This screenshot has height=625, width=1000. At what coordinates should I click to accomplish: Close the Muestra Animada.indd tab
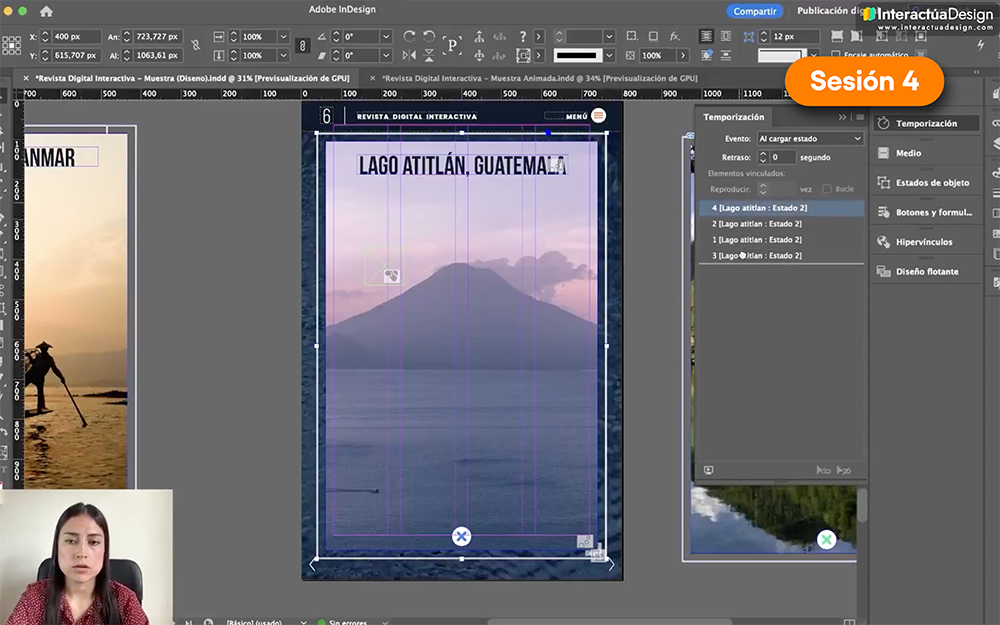tap(372, 78)
